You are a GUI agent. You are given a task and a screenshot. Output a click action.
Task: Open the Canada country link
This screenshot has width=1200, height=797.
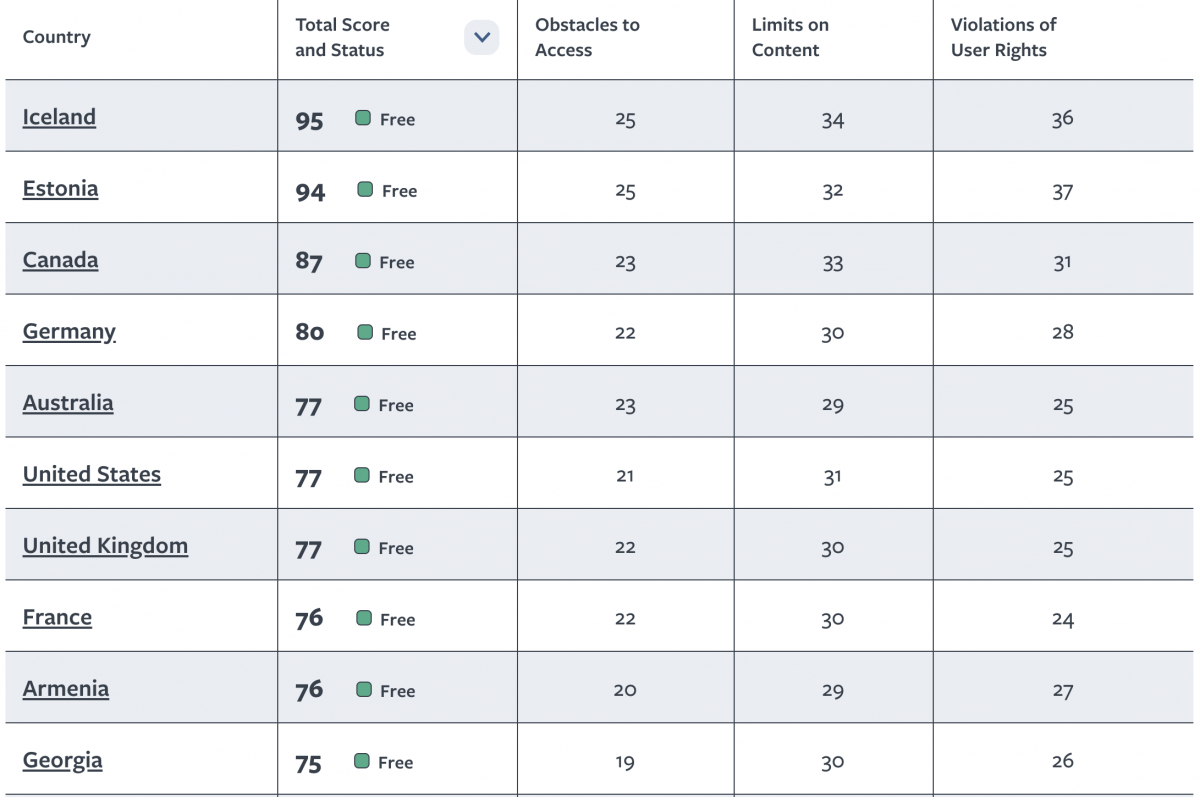tap(60, 260)
